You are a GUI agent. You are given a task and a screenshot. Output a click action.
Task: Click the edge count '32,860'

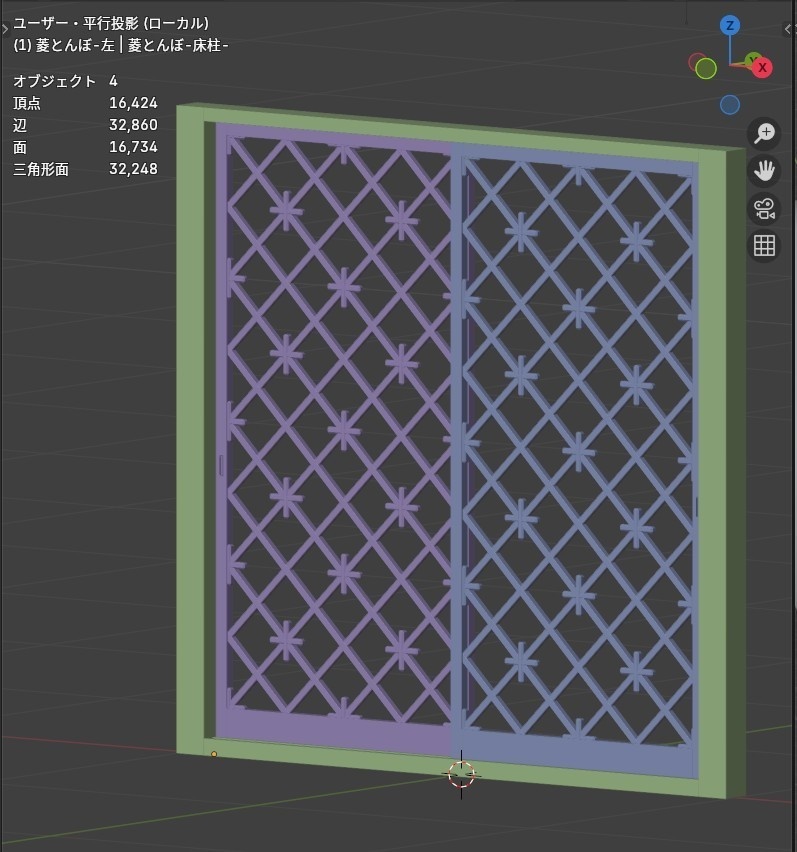pyautogui.click(x=133, y=125)
